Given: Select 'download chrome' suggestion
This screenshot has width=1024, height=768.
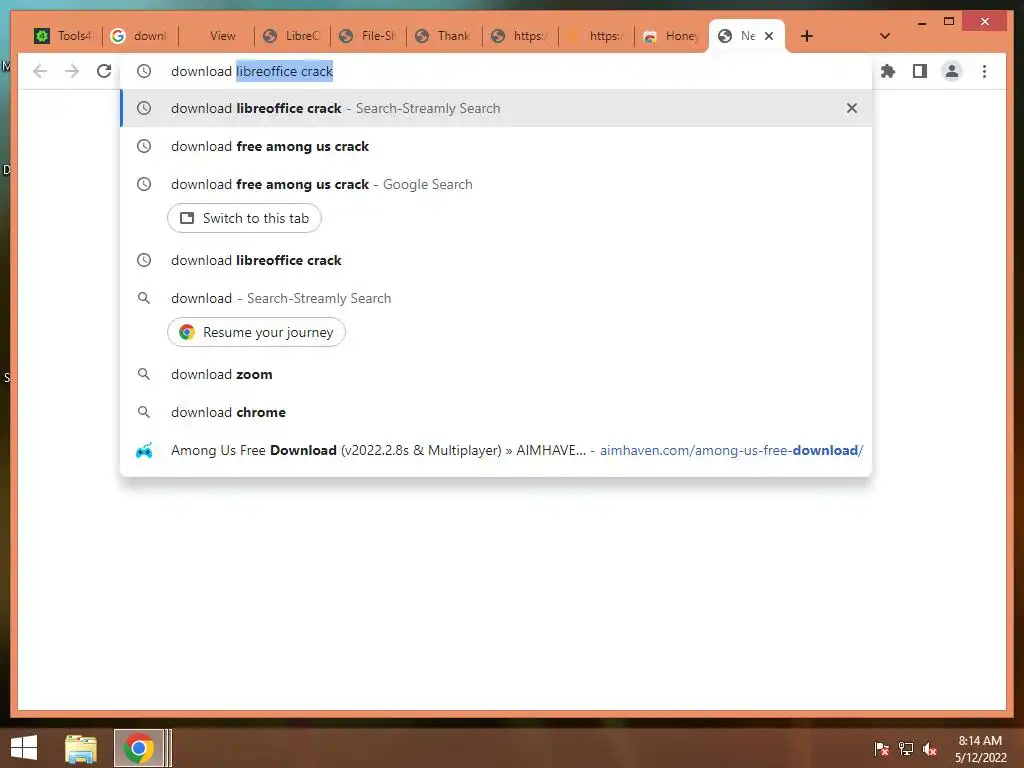Looking at the screenshot, I should coord(496,412).
